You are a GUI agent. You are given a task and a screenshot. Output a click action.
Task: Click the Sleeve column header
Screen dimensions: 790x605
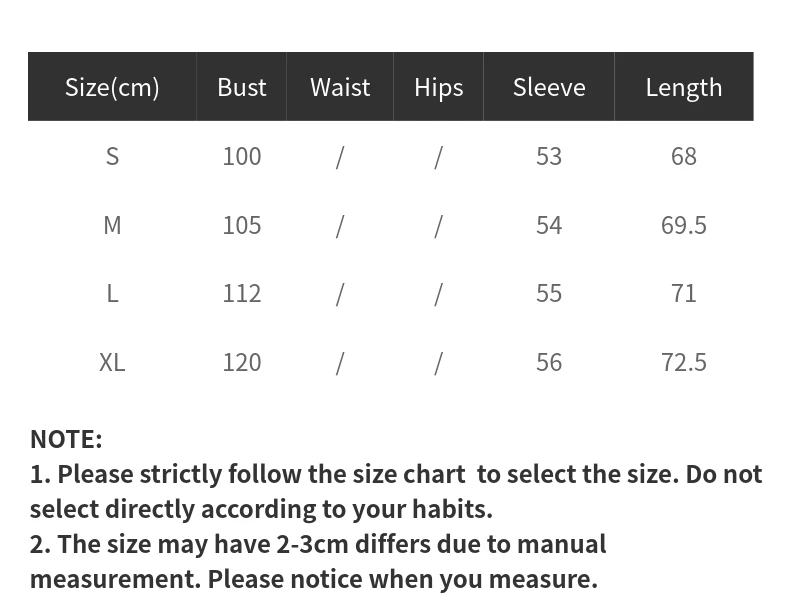pyautogui.click(x=549, y=87)
